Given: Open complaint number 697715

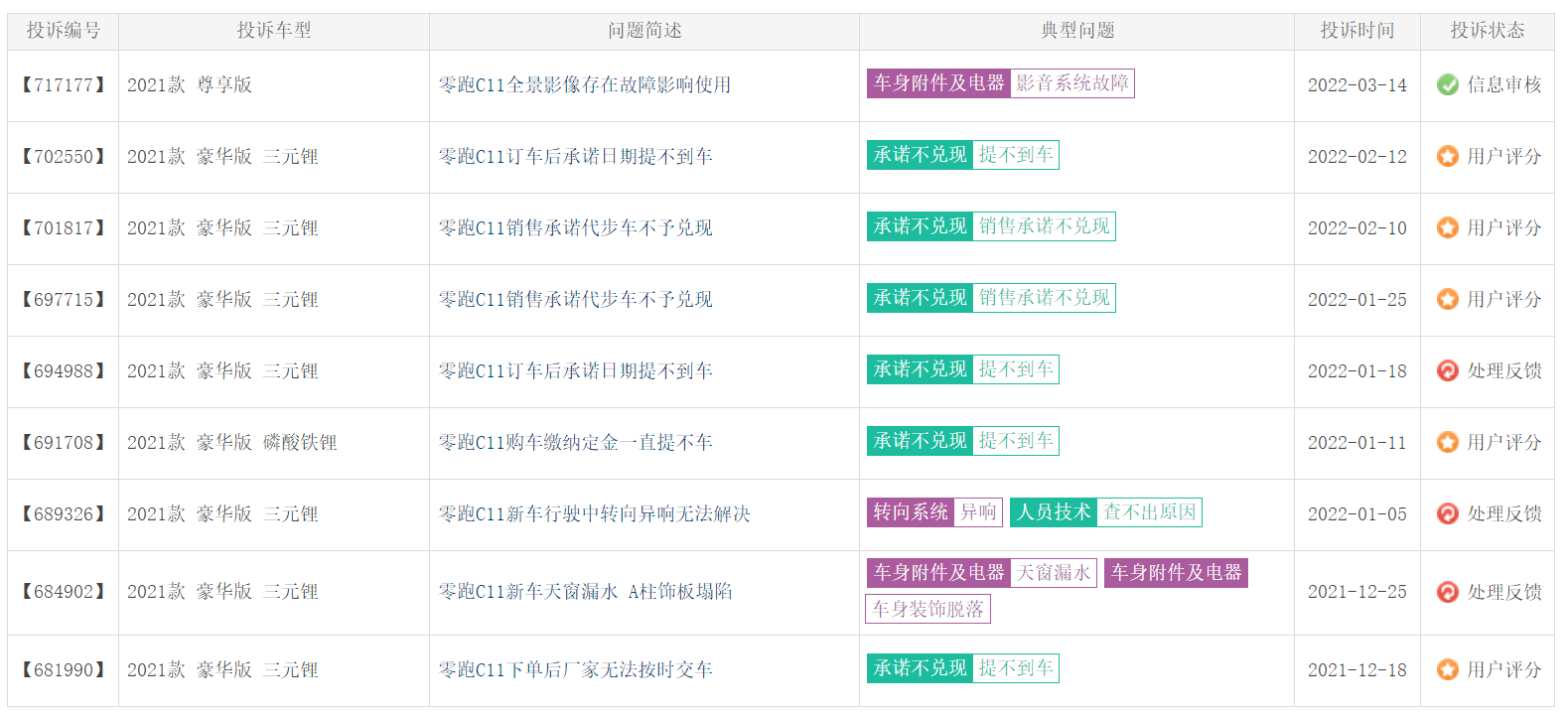Looking at the screenshot, I should [x=64, y=299].
